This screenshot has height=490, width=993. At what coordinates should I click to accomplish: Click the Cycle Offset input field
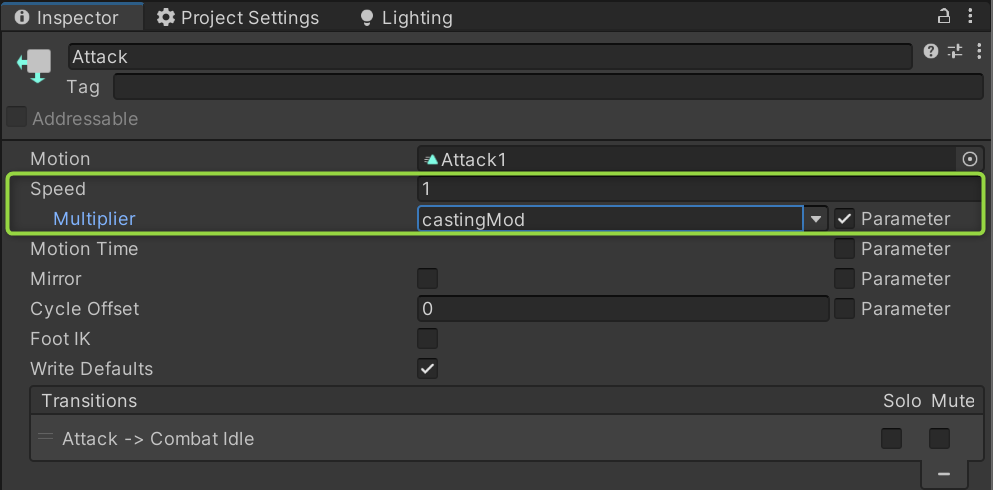[622, 308]
